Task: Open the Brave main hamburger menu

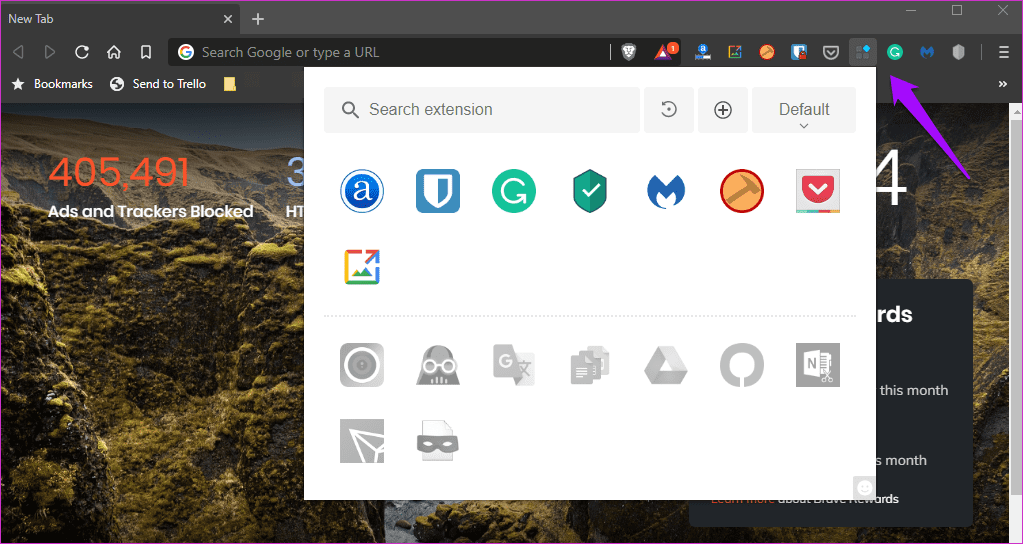Action: (x=1004, y=52)
